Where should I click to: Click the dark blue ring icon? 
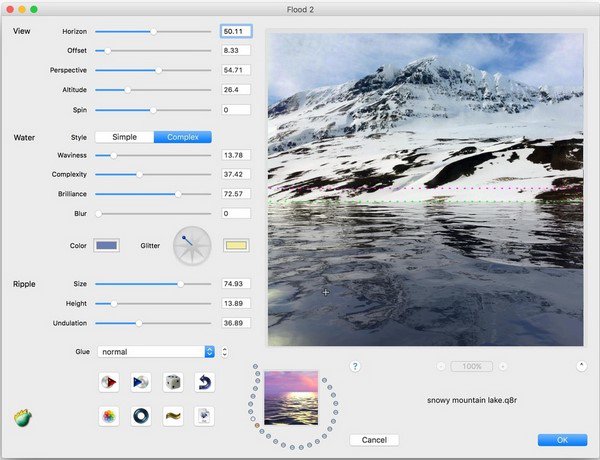[141, 416]
